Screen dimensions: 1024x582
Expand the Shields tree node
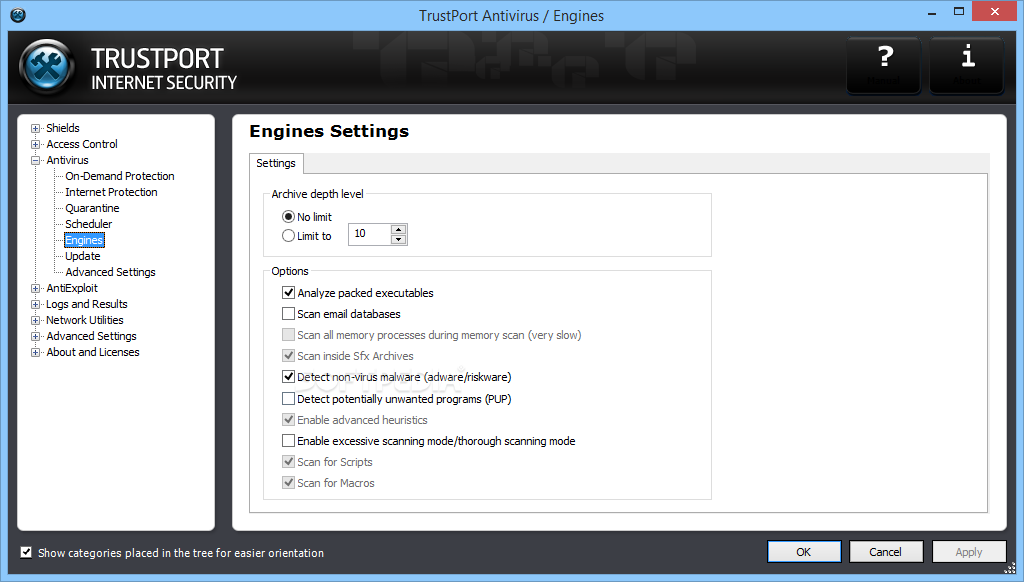point(36,128)
